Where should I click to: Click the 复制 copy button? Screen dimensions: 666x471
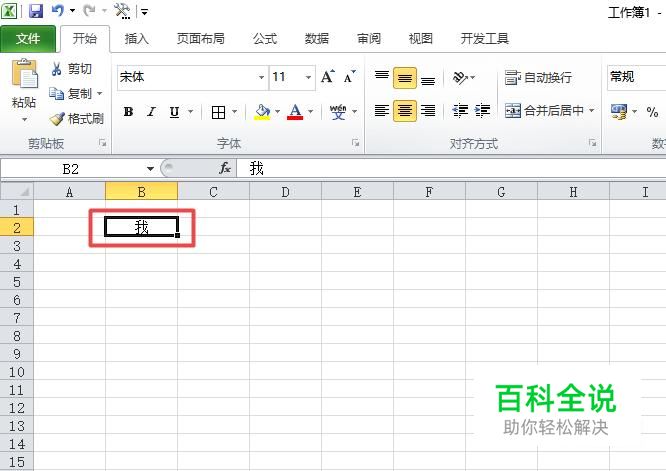[x=71, y=93]
